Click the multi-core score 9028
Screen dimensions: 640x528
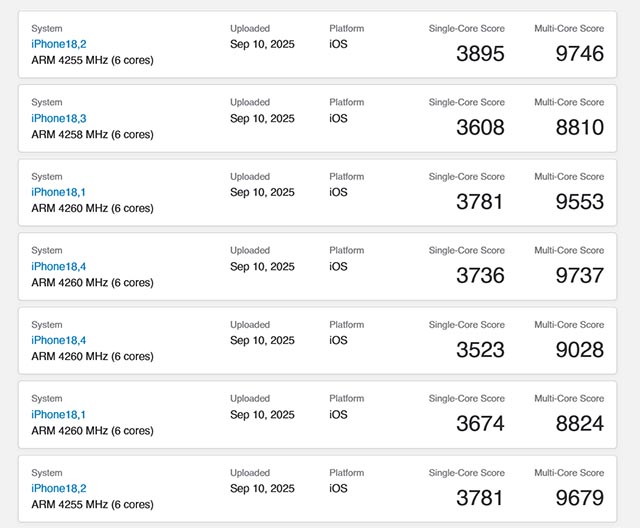tap(580, 350)
